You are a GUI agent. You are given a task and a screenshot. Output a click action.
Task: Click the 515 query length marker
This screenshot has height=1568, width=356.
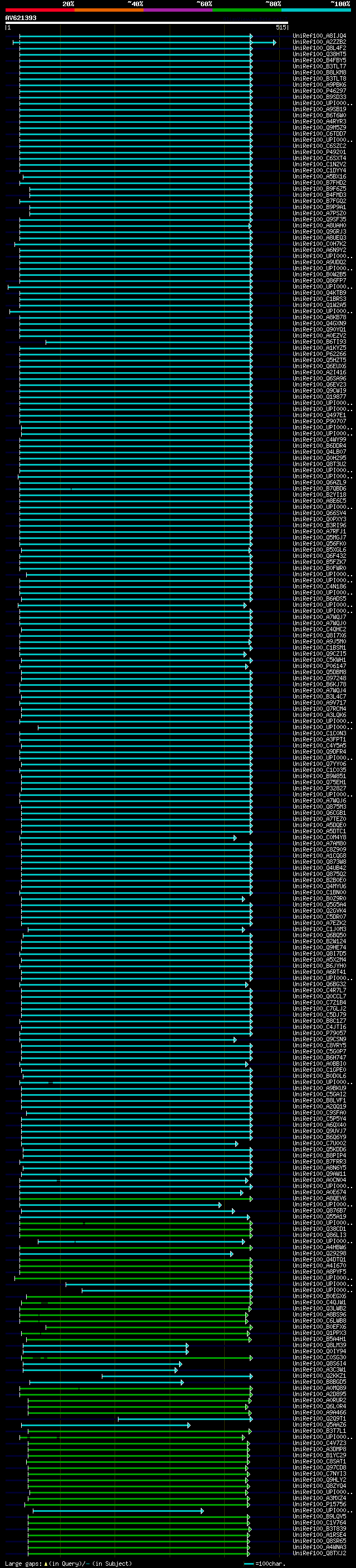280,27
